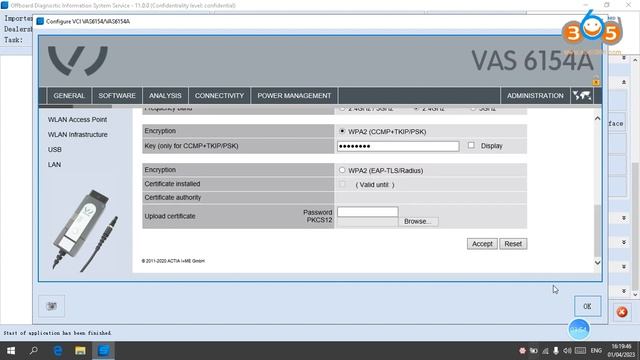The image size is (640, 360).
Task: Click the 'Key (only for CCMP+TKIP/PSK)' label
Action: (191, 146)
